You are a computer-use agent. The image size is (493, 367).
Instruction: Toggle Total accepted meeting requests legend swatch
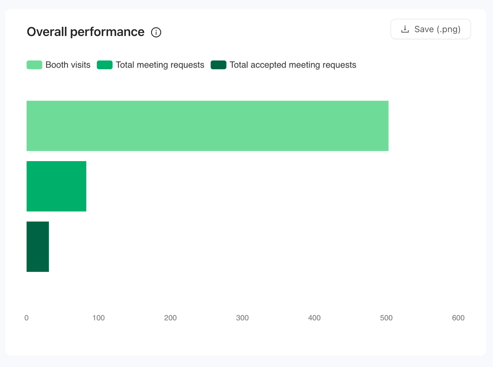click(x=218, y=65)
